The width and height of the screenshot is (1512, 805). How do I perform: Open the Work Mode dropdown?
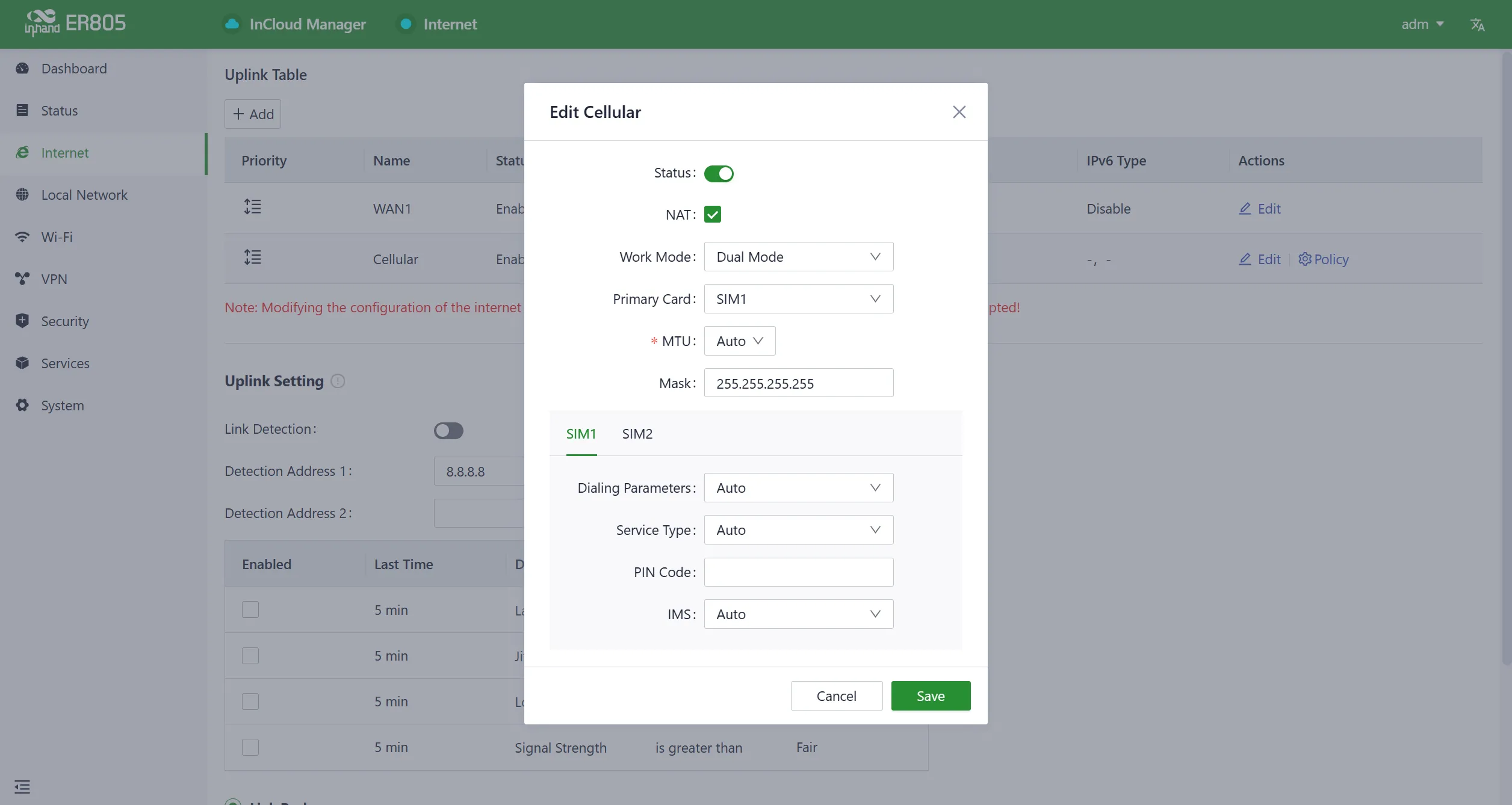(x=799, y=257)
